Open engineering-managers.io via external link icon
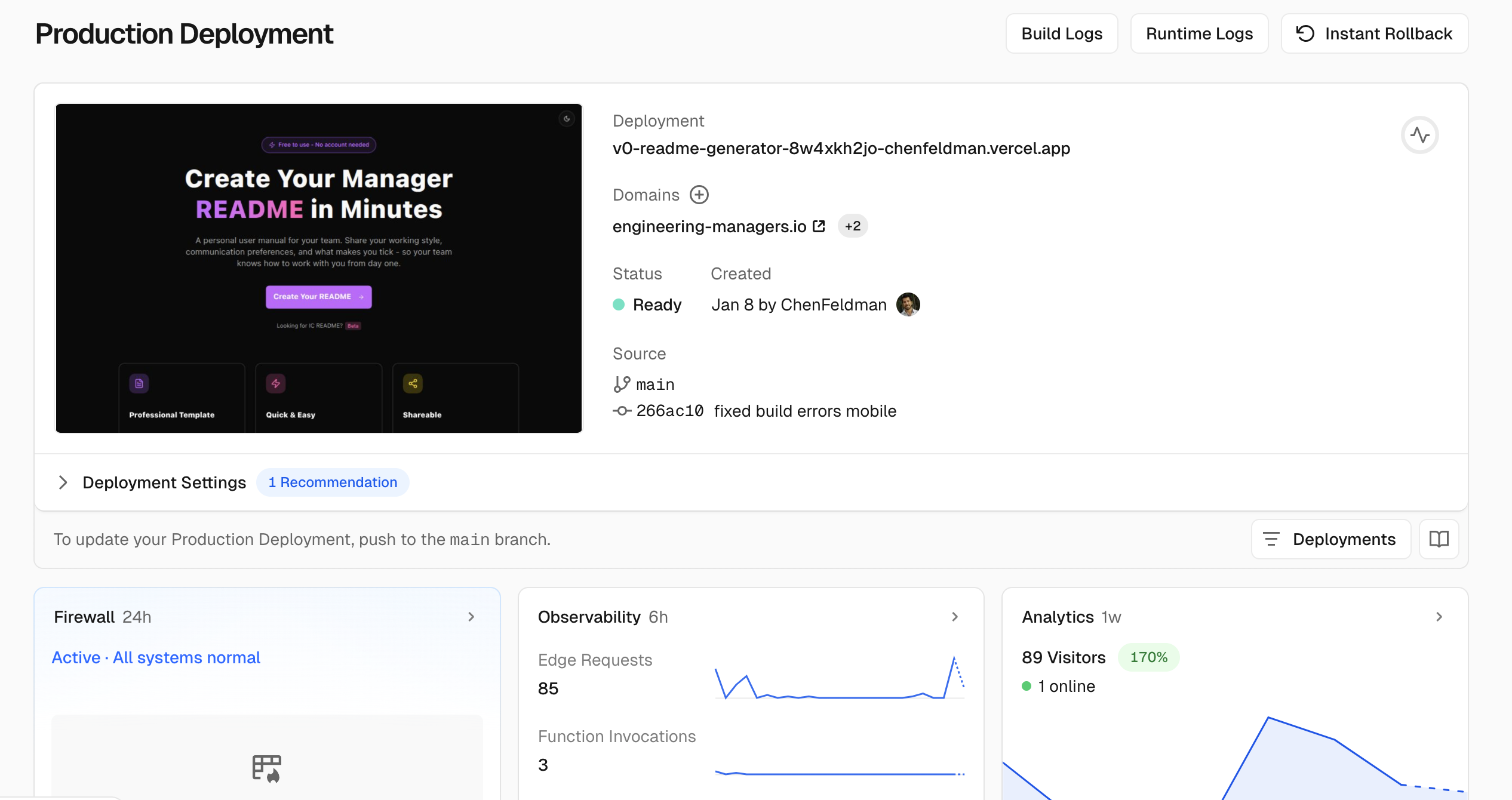Viewport: 1512px width, 800px height. click(819, 226)
